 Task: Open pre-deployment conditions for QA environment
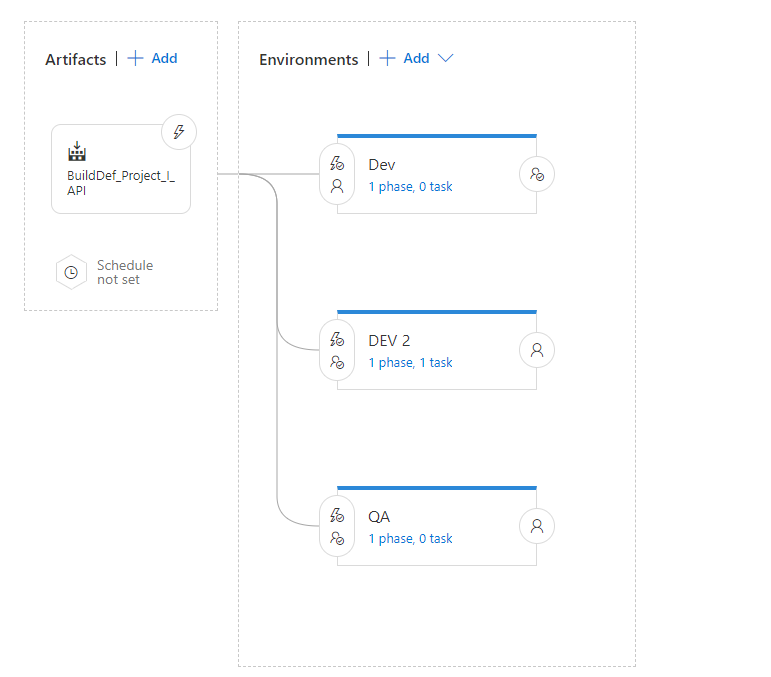point(337,526)
